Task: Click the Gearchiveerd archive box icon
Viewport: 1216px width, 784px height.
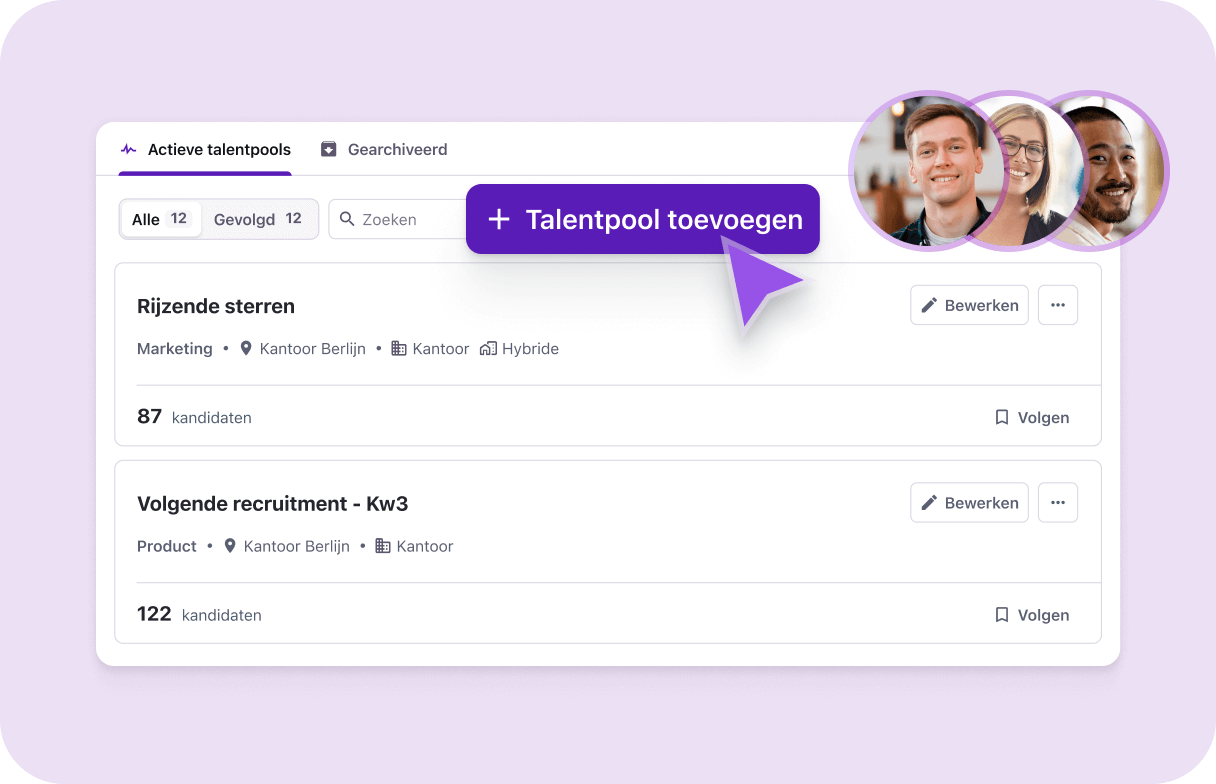Action: click(x=328, y=150)
